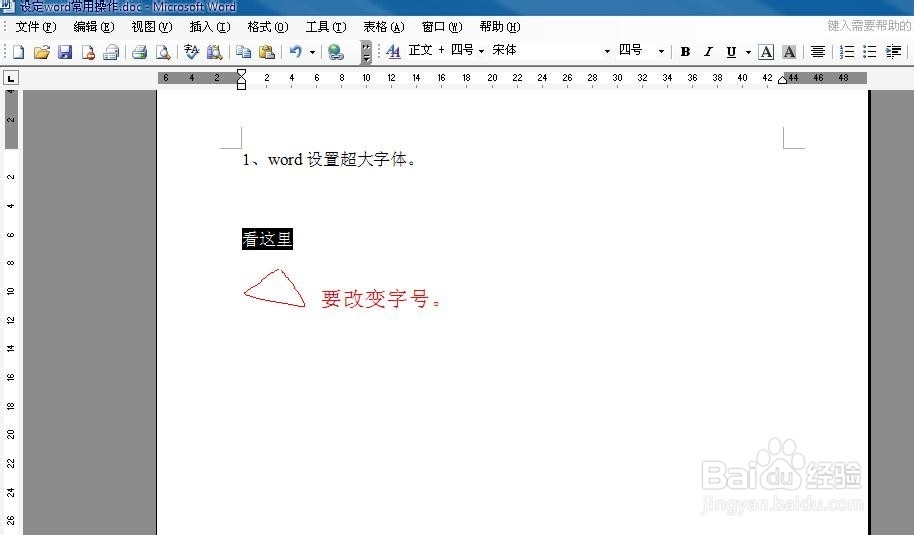Open print preview magnifier icon
Viewport: 914px width, 535px height.
pos(163,52)
